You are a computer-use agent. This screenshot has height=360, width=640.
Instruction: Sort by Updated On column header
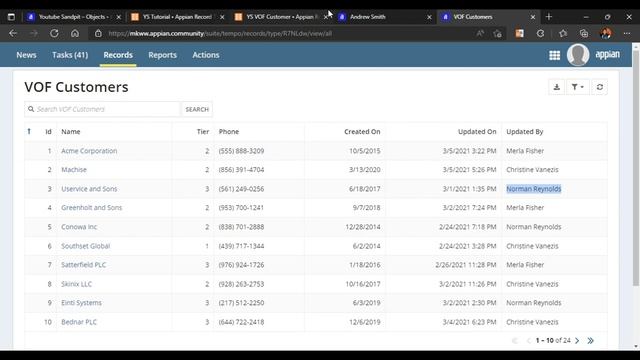[477, 131]
